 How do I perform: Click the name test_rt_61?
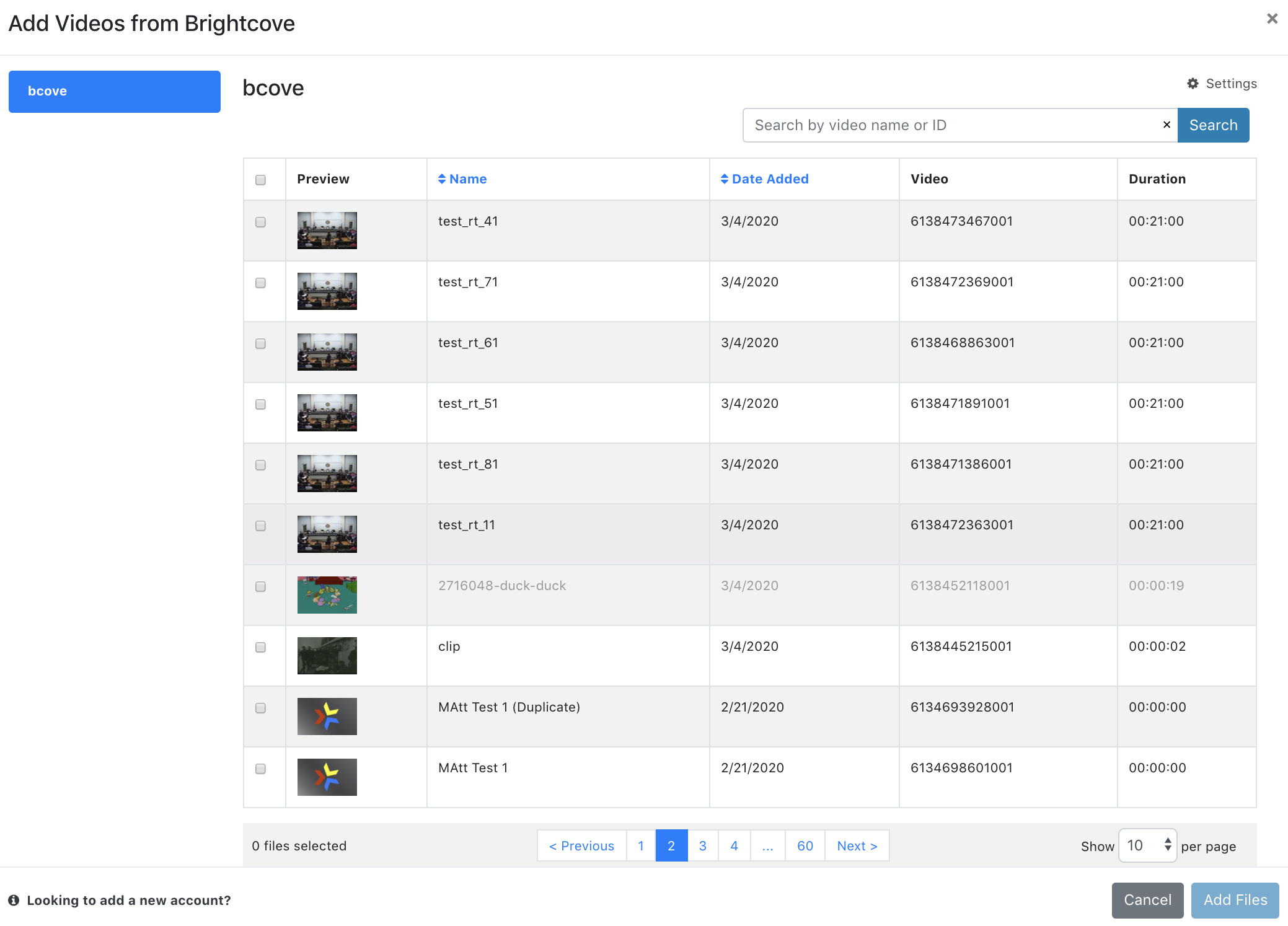(468, 343)
